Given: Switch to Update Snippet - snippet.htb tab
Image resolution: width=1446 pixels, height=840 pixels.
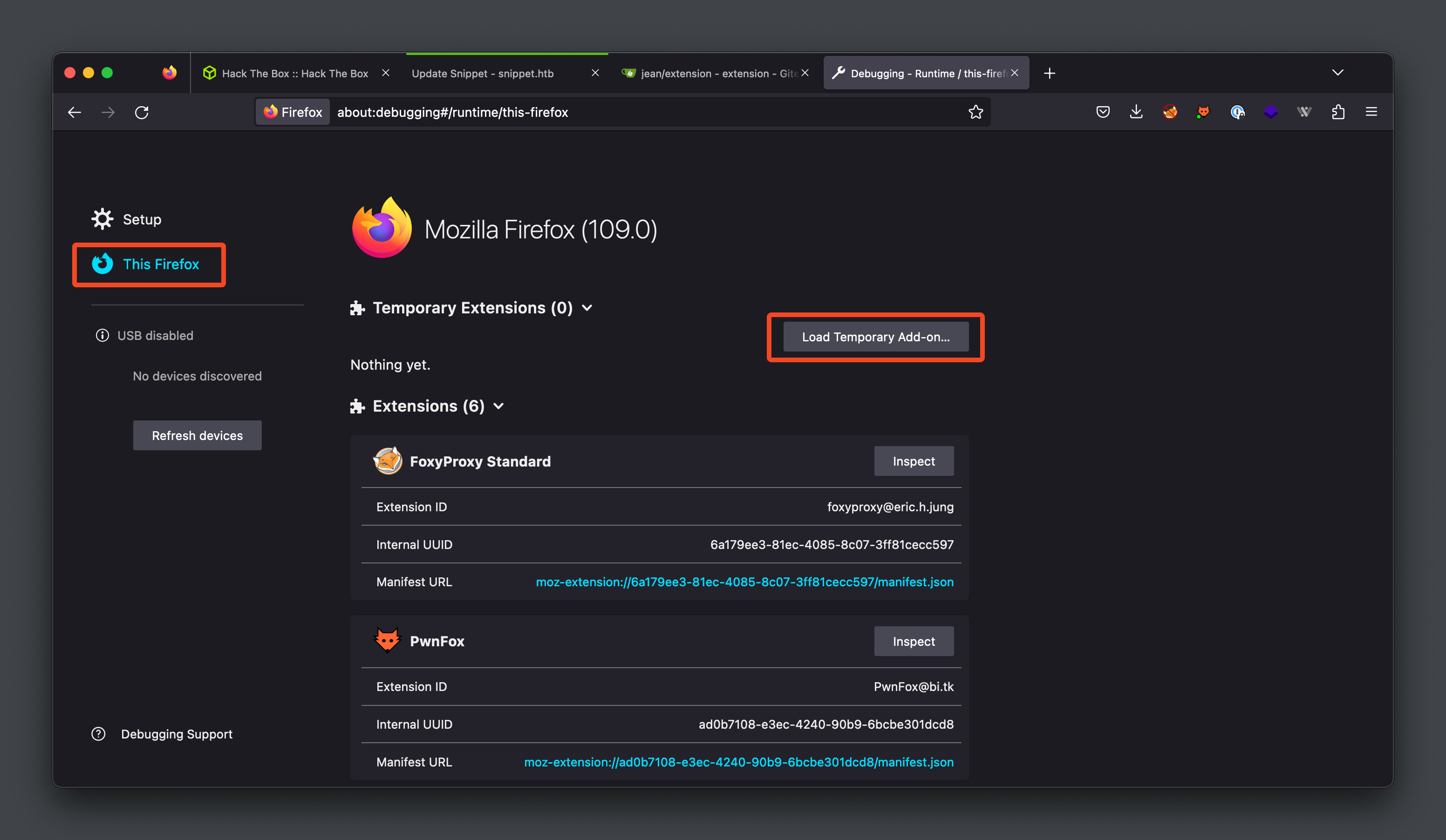Looking at the screenshot, I should pyautogui.click(x=506, y=74).
